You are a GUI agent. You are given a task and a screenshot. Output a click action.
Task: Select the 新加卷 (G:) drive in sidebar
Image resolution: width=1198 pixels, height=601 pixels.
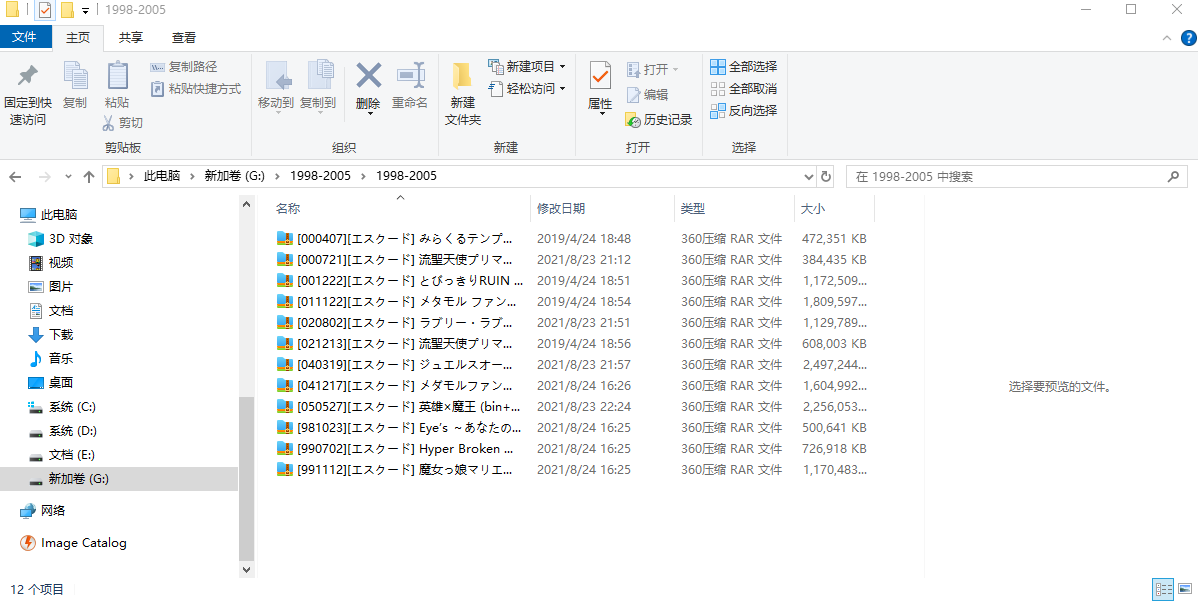pyautogui.click(x=79, y=479)
